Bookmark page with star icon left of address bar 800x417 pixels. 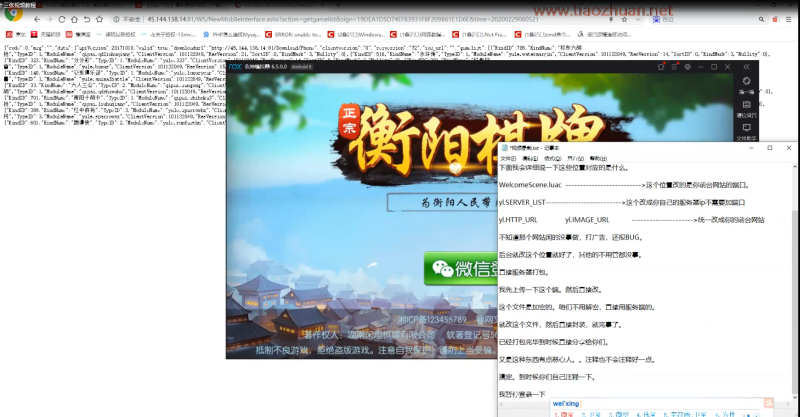click(x=99, y=19)
